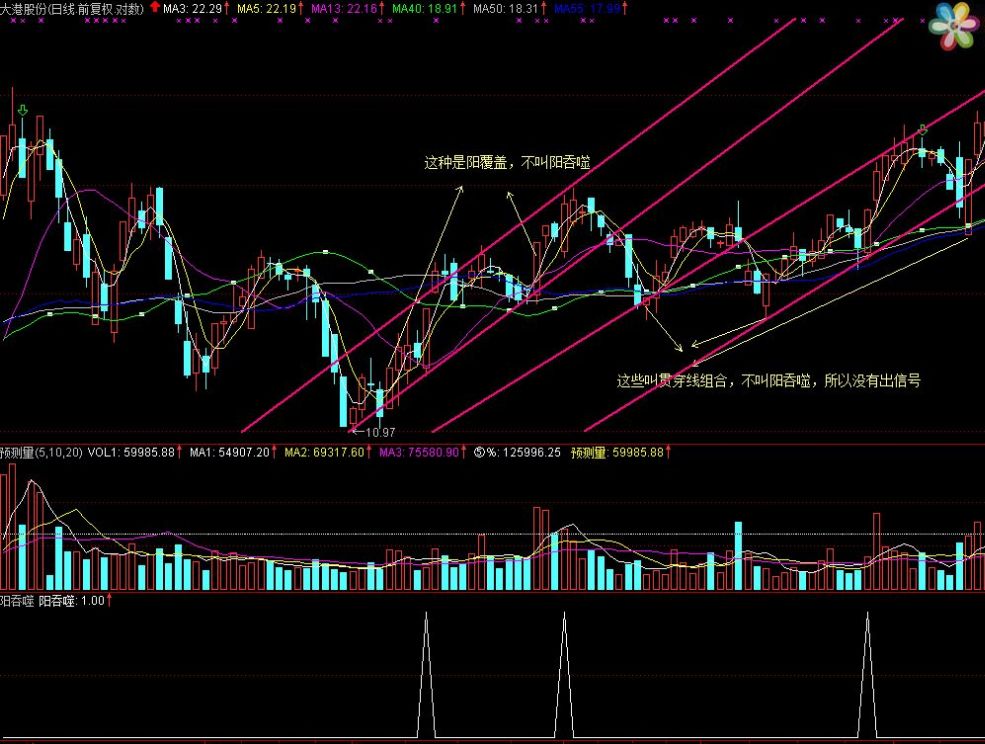Click the red up arrow beside the chart title
The width and height of the screenshot is (985, 744).
tap(155, 8)
